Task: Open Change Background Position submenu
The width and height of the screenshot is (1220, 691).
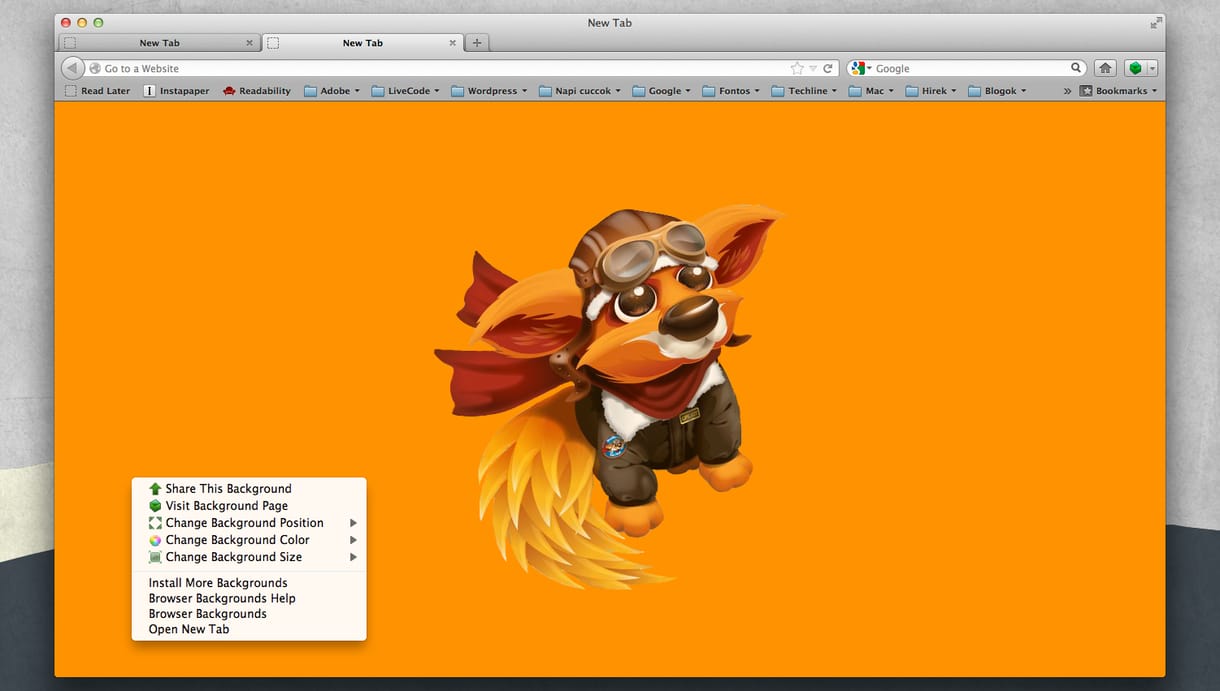Action: [x=249, y=523]
